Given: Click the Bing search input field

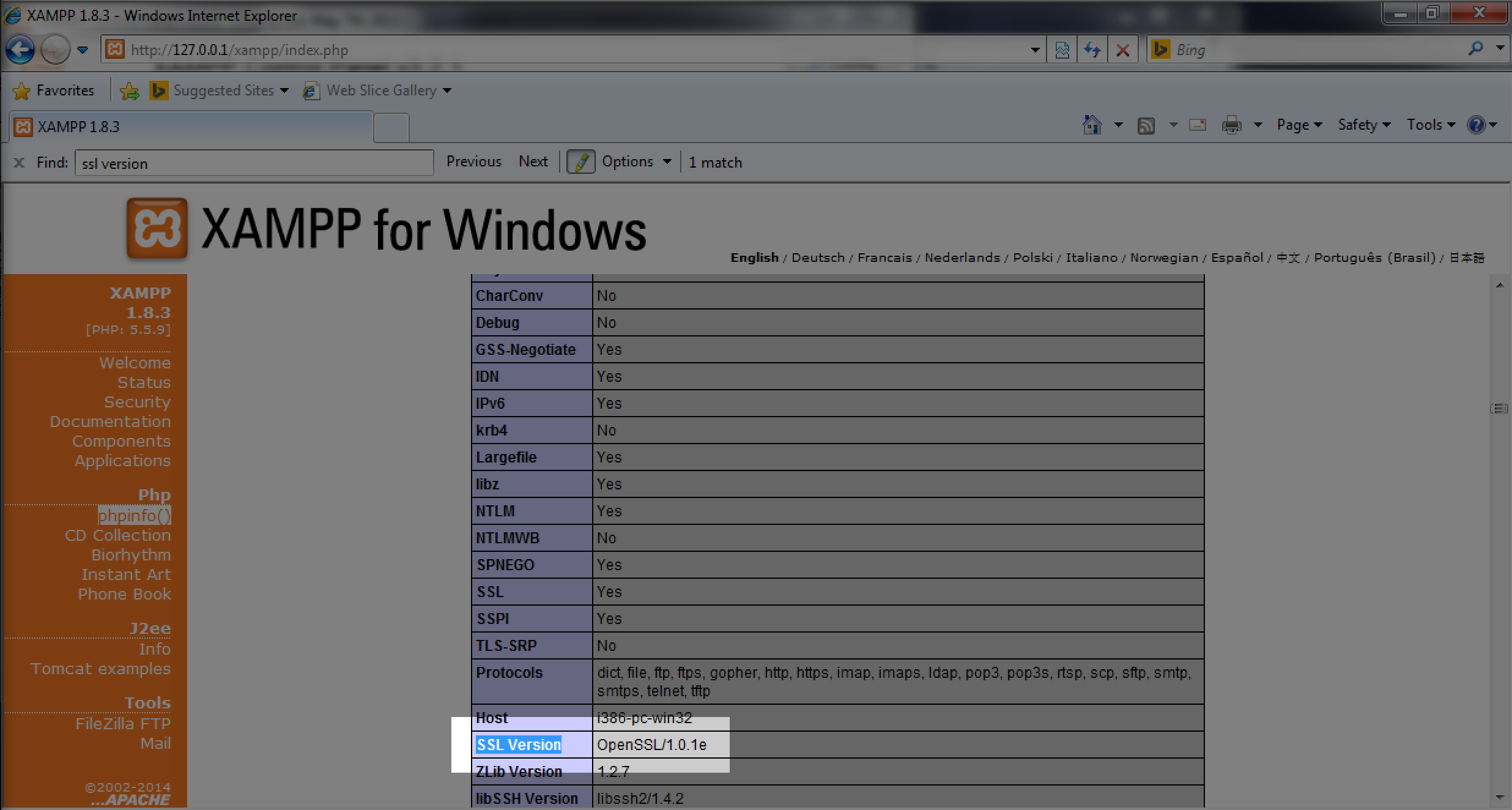Looking at the screenshot, I should [x=1315, y=50].
